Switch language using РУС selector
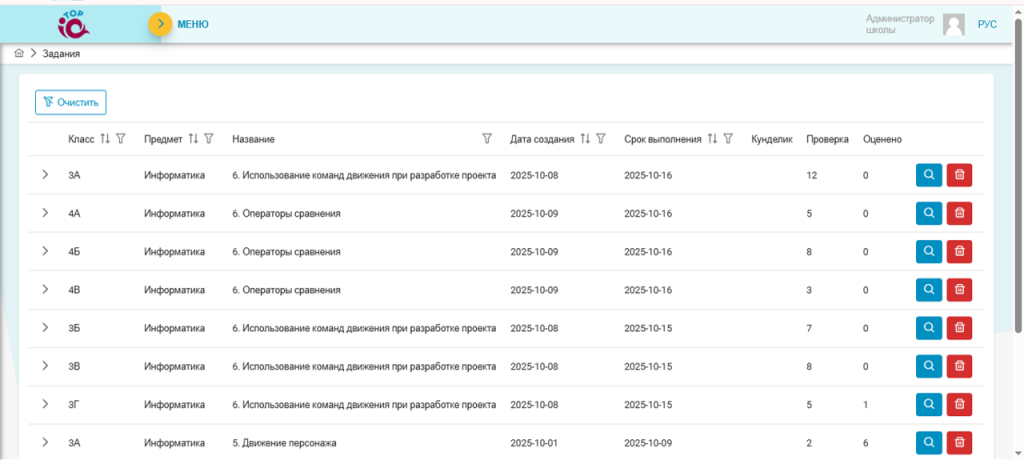This screenshot has width=1024, height=460. click(987, 25)
